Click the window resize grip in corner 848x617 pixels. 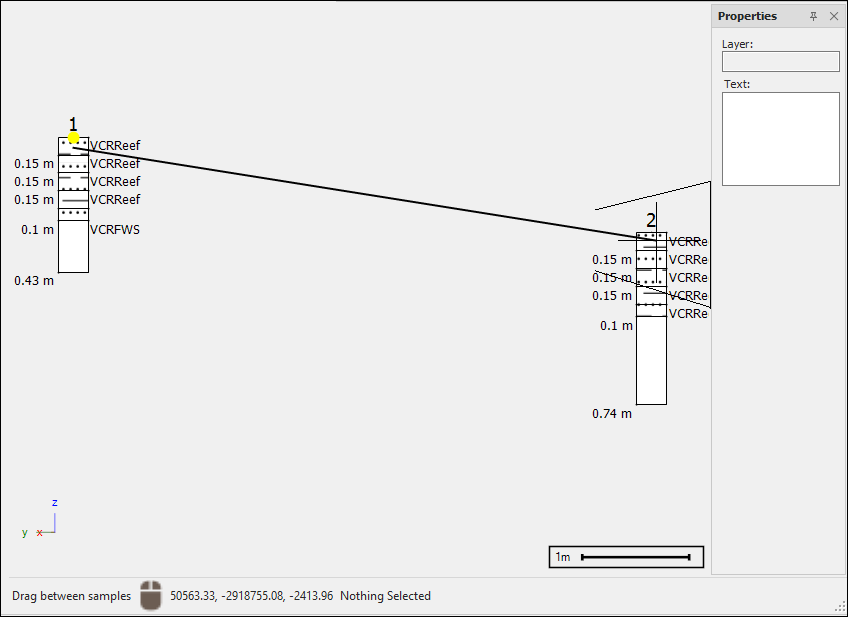point(840,607)
